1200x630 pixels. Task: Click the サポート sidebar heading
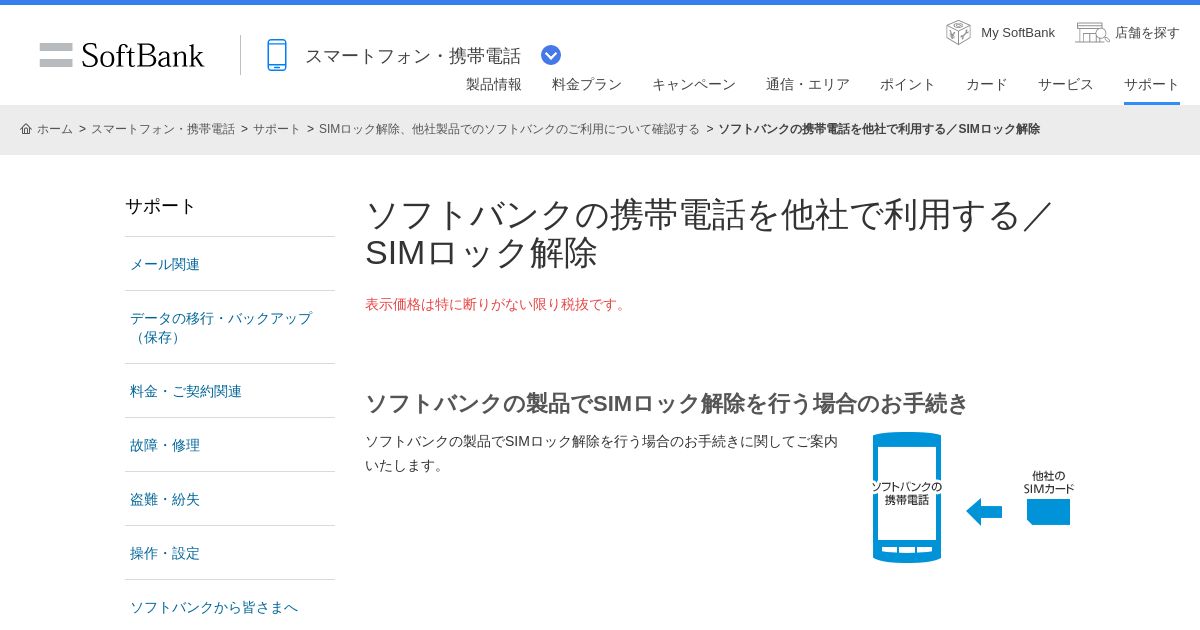[x=161, y=206]
